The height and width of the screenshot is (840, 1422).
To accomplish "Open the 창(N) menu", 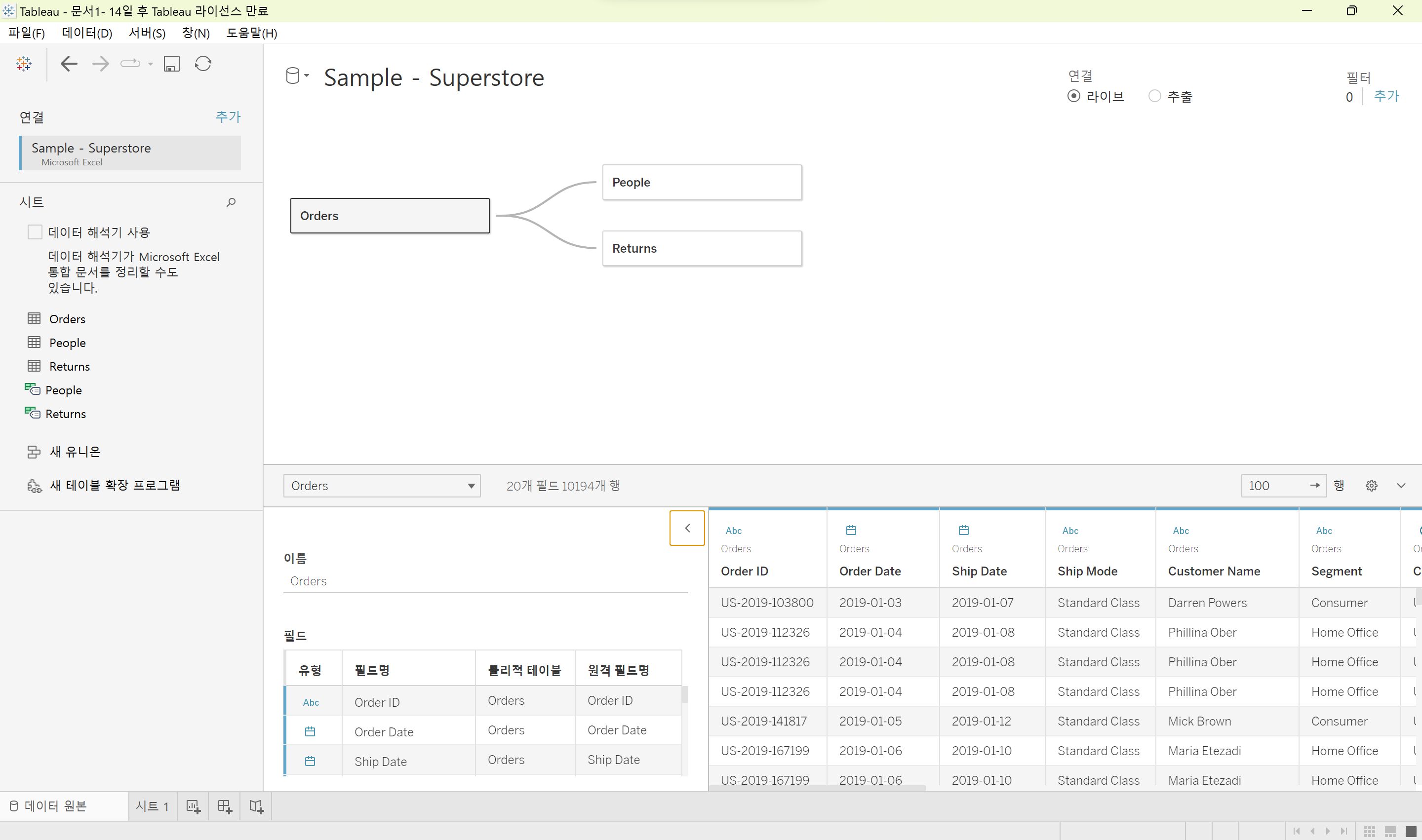I will click(196, 33).
